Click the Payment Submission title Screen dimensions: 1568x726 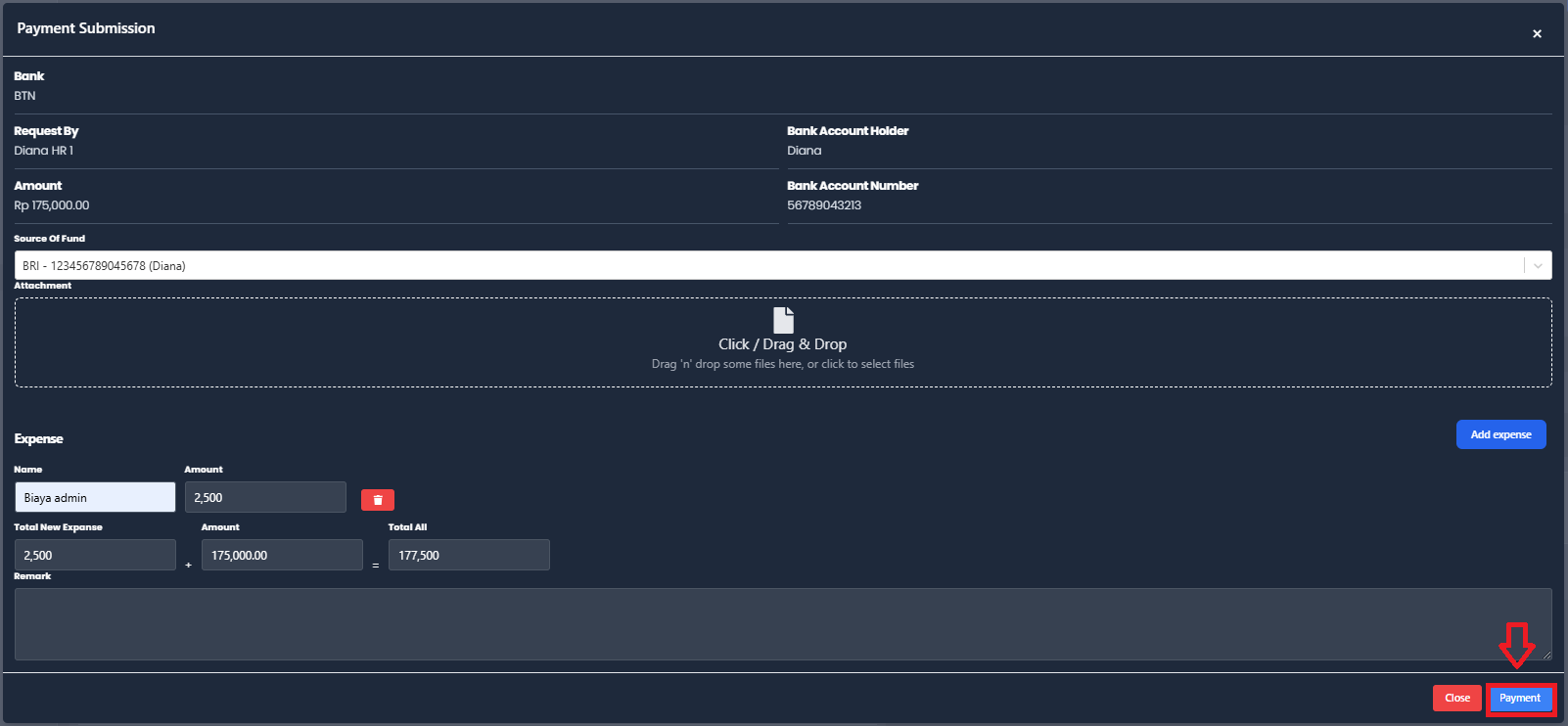pyautogui.click(x=86, y=28)
